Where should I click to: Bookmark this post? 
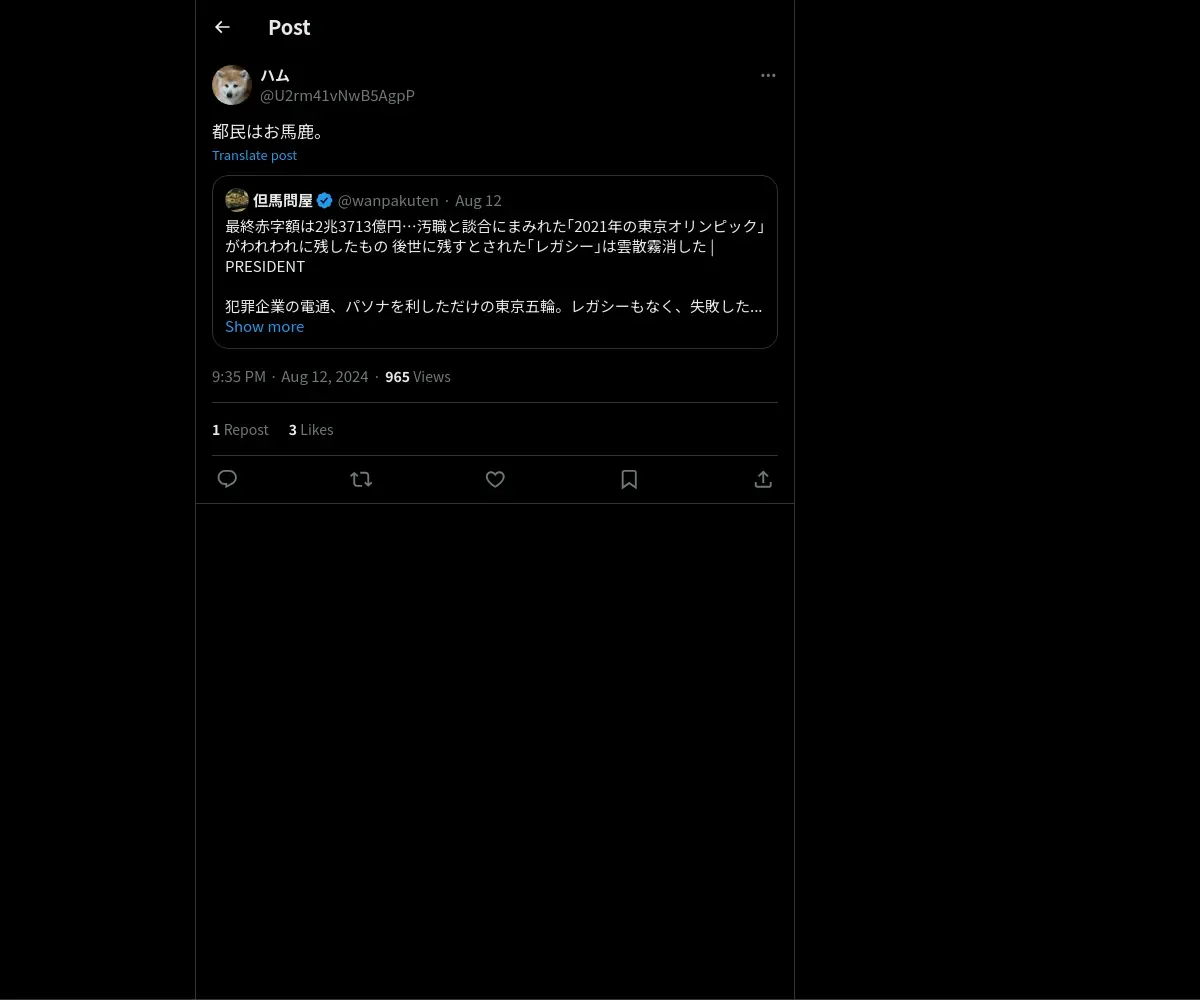(x=629, y=479)
